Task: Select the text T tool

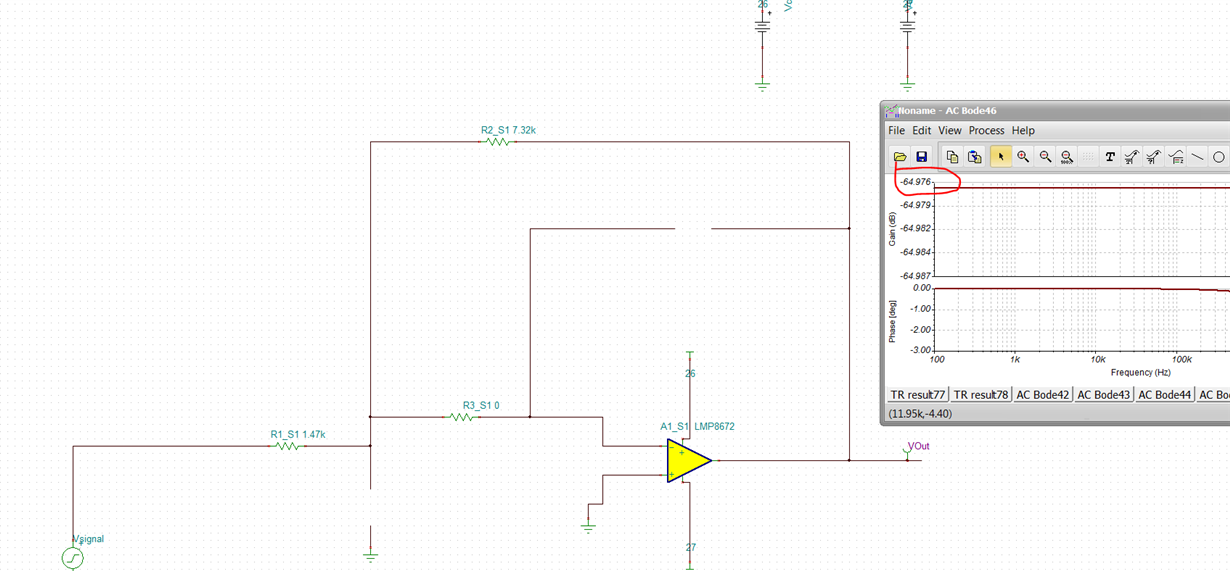Action: [1110, 157]
